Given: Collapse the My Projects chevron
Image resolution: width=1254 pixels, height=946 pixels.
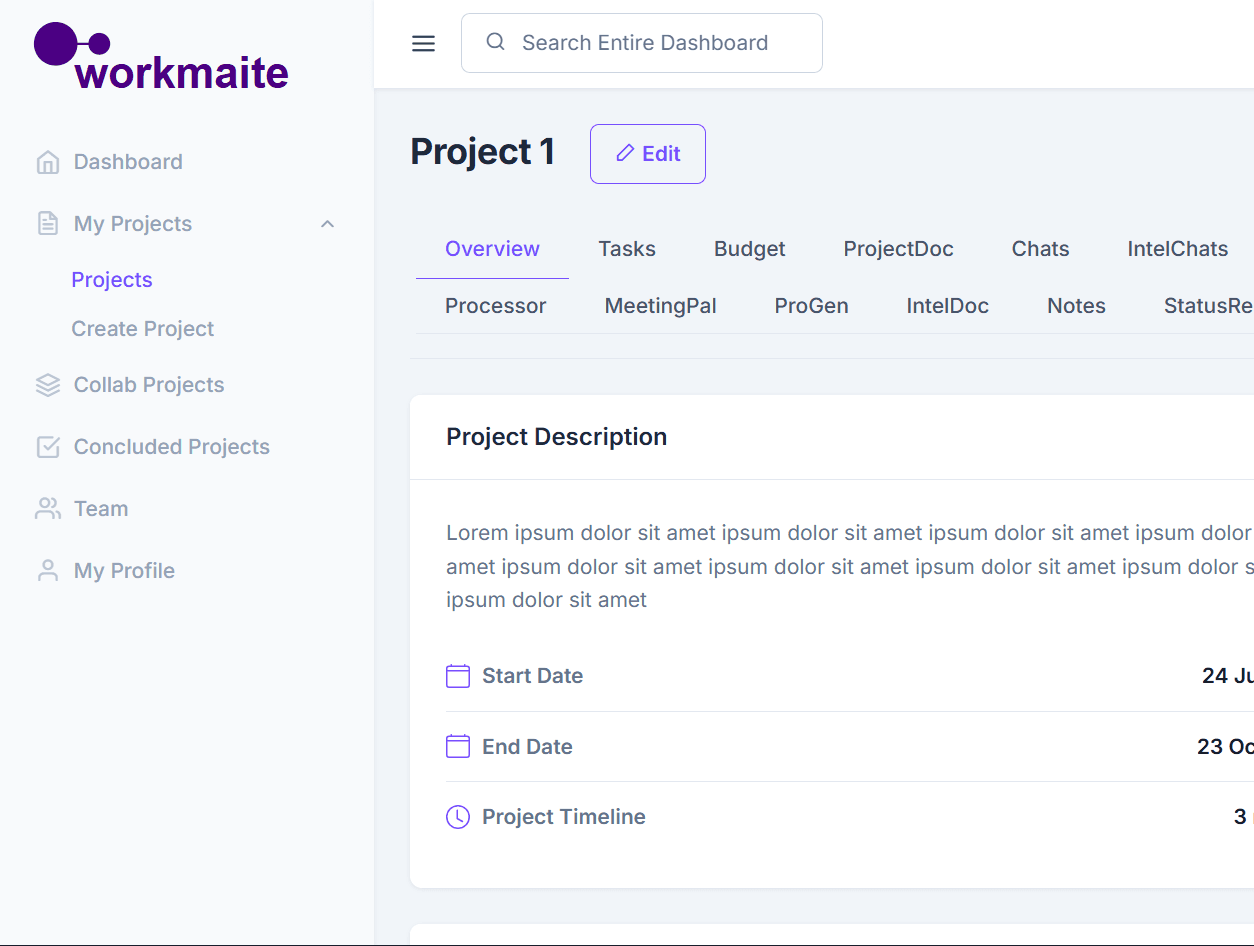Looking at the screenshot, I should click(x=327, y=224).
